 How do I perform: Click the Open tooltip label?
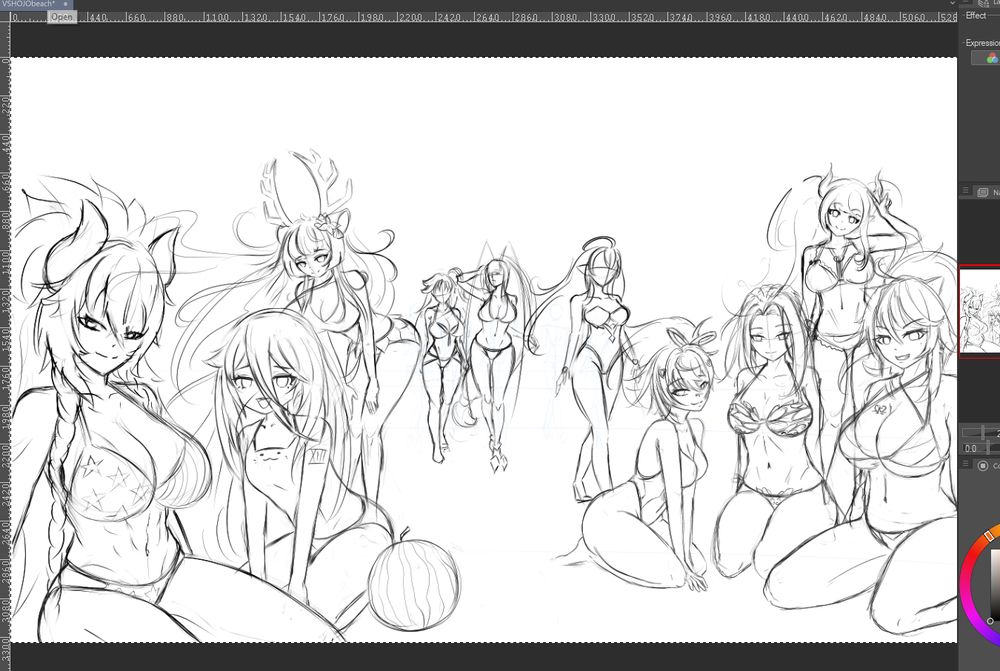click(x=62, y=17)
